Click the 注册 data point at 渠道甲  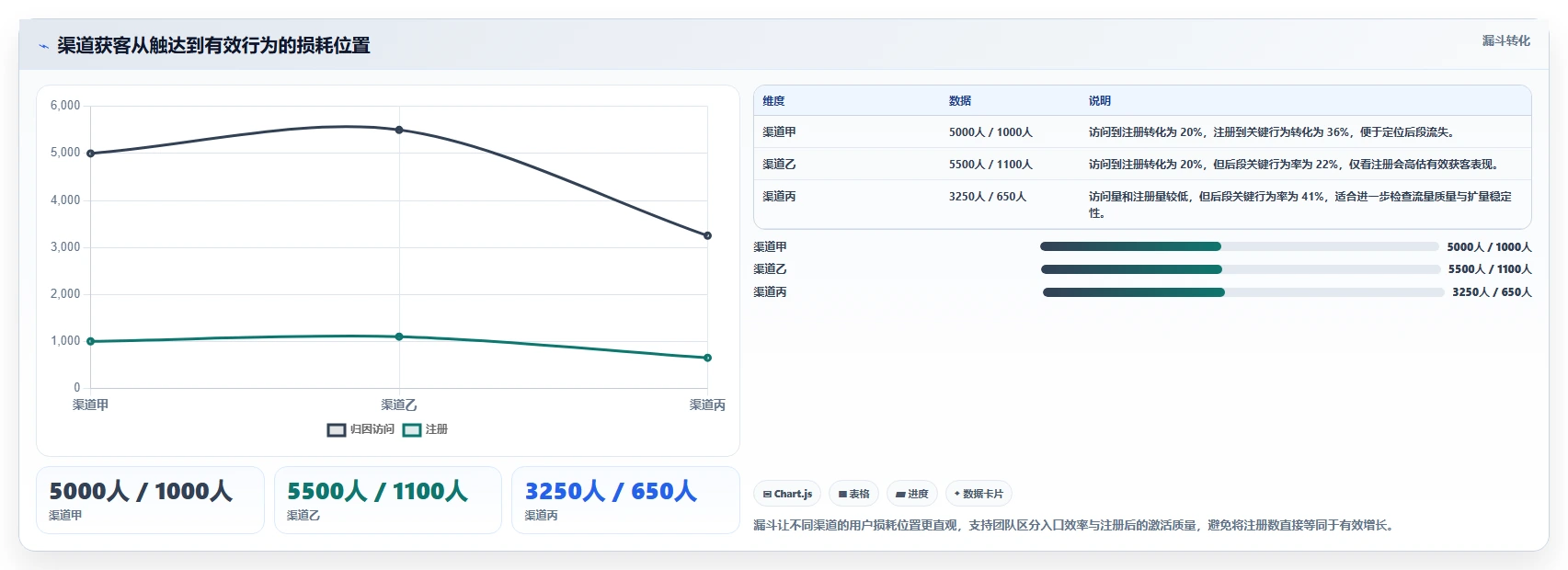point(90,341)
